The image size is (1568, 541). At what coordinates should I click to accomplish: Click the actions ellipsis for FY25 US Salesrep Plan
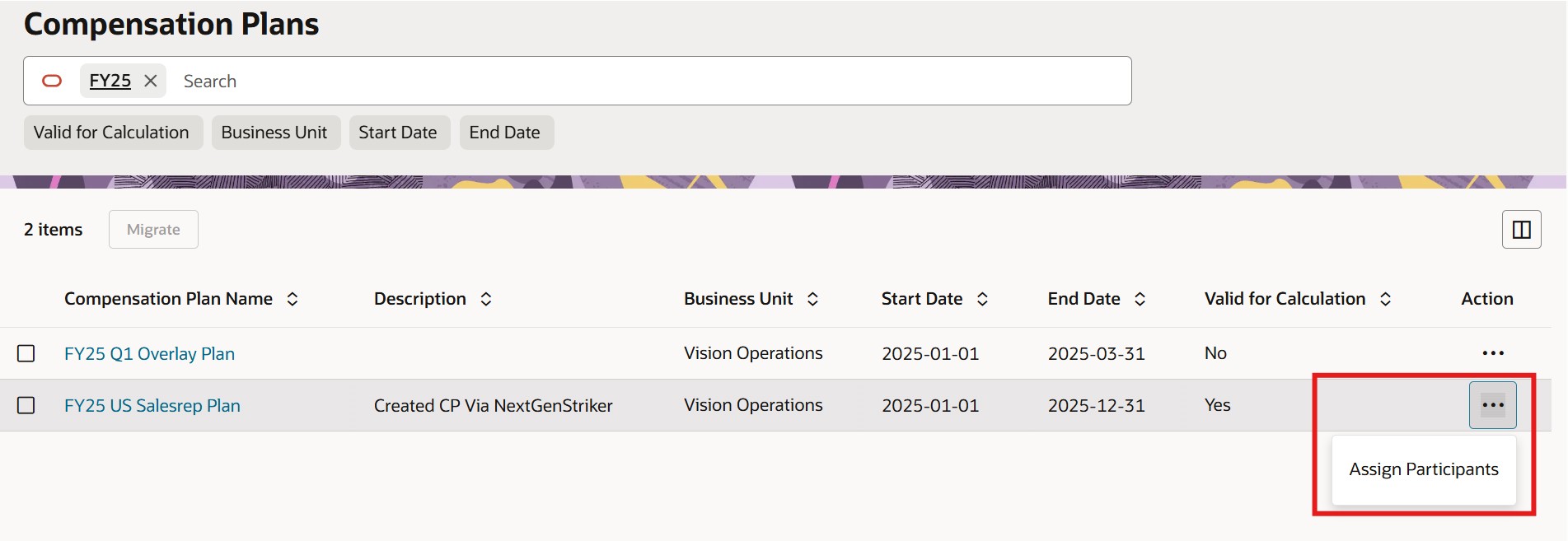tap(1492, 405)
